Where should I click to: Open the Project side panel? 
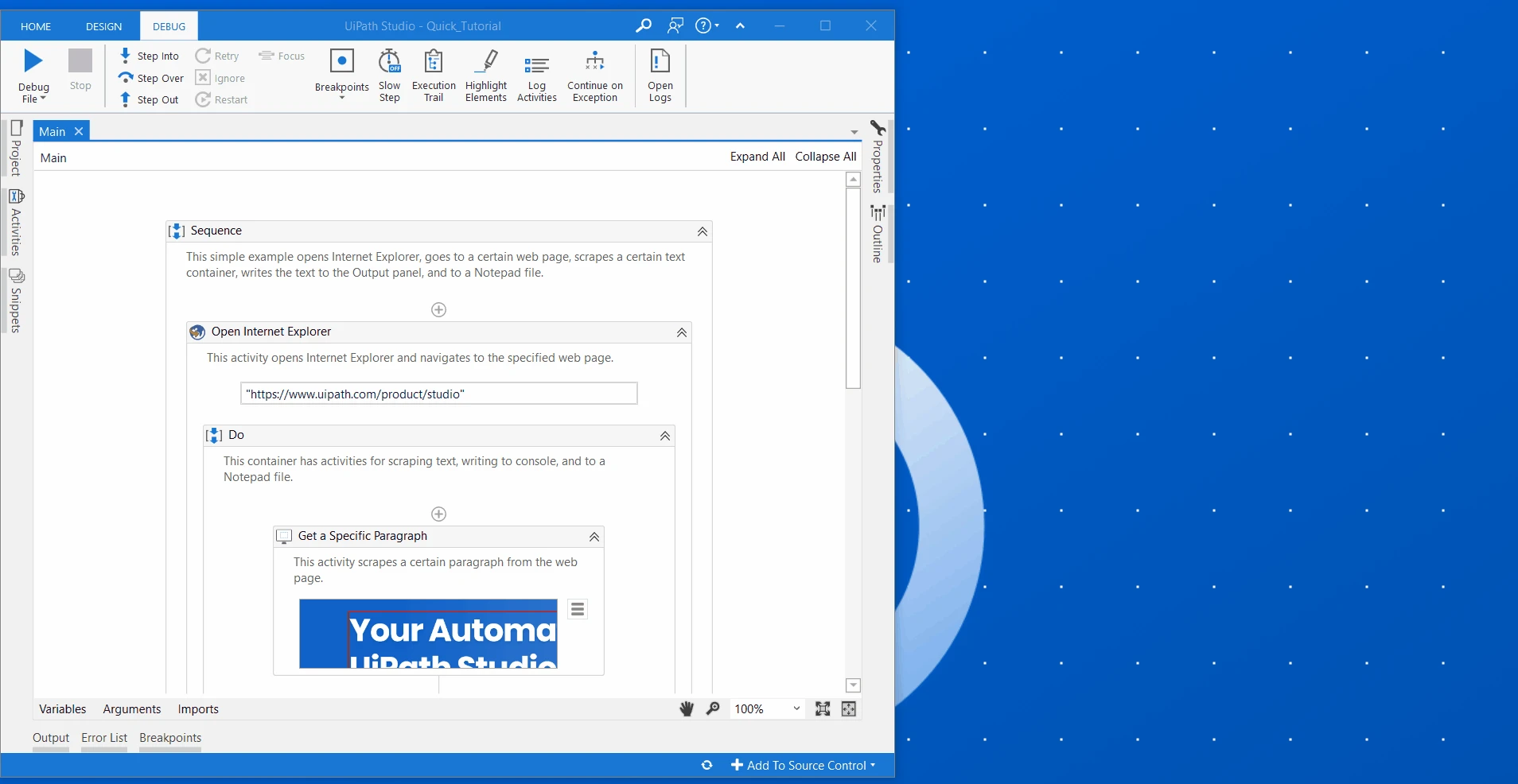pos(16,149)
